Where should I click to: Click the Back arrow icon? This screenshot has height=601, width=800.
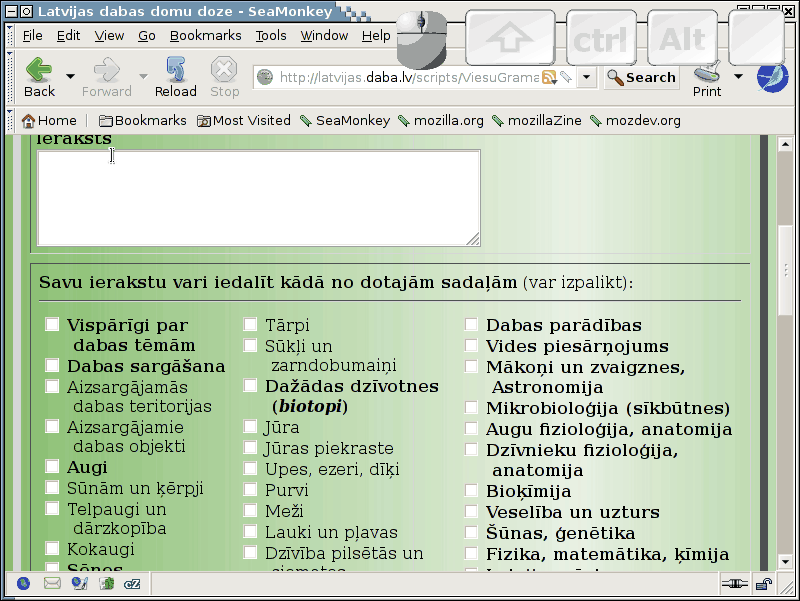point(39,70)
